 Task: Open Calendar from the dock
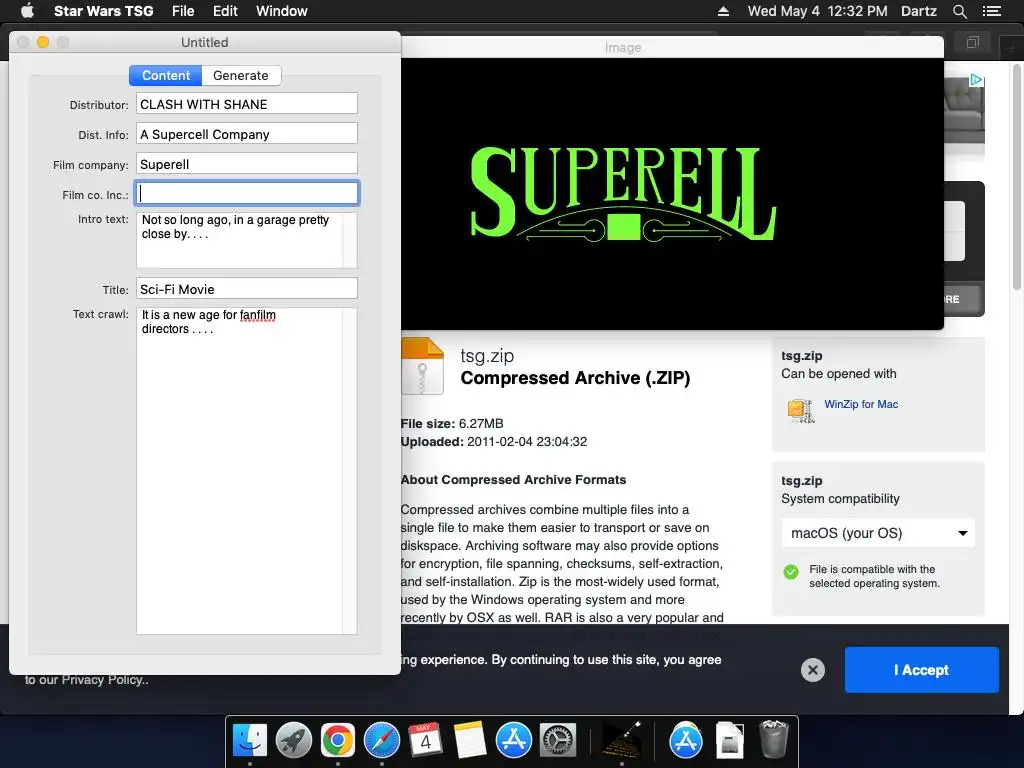(x=426, y=740)
